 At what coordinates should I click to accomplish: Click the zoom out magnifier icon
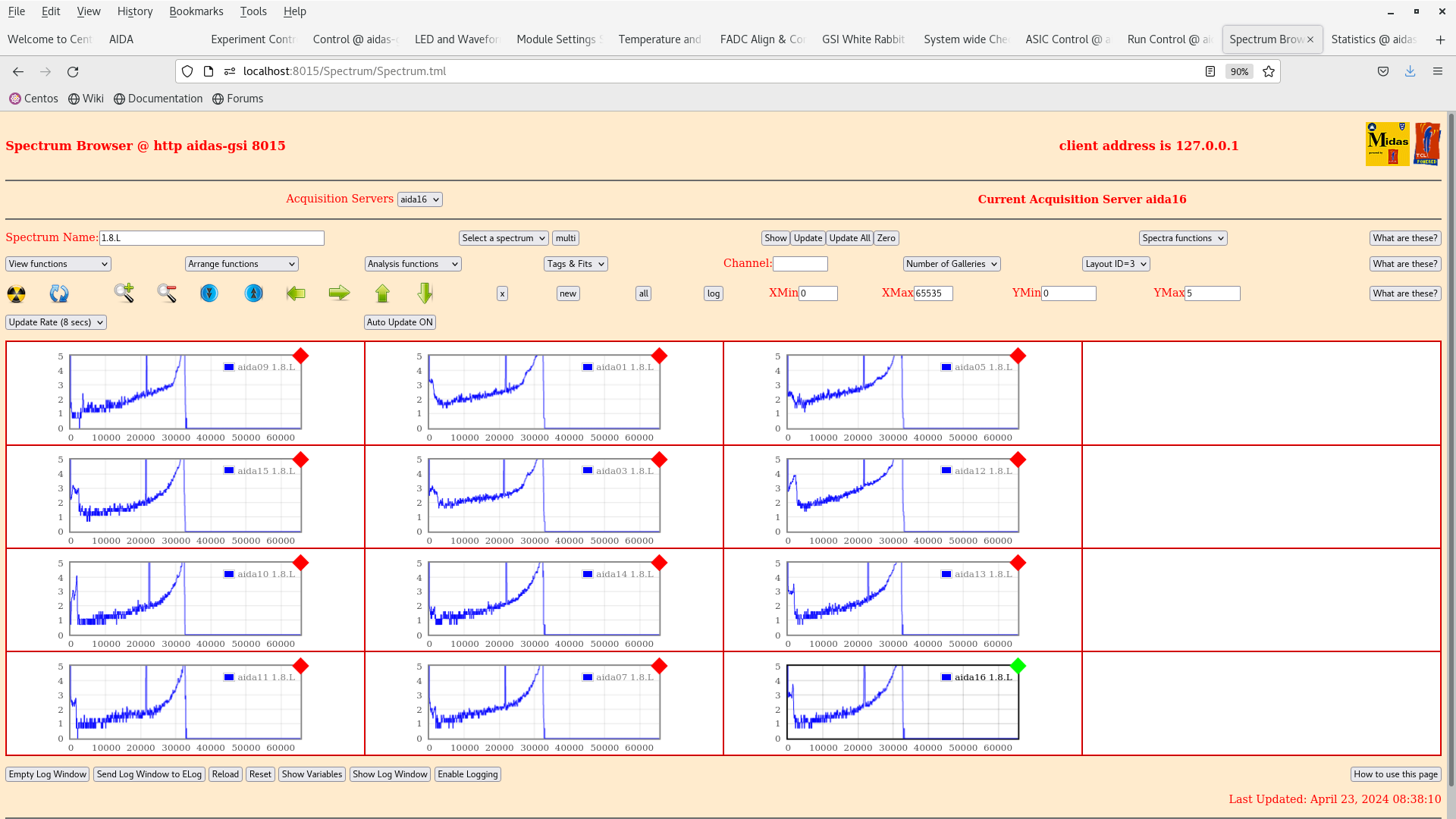[x=167, y=293]
